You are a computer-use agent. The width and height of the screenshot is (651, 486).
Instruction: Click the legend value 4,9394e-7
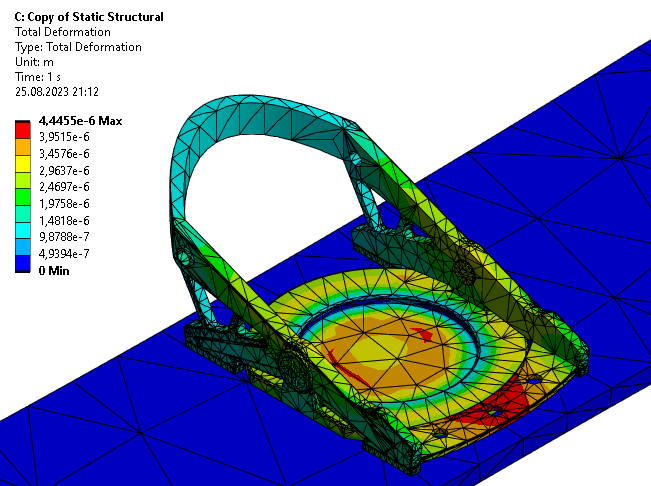(64, 254)
